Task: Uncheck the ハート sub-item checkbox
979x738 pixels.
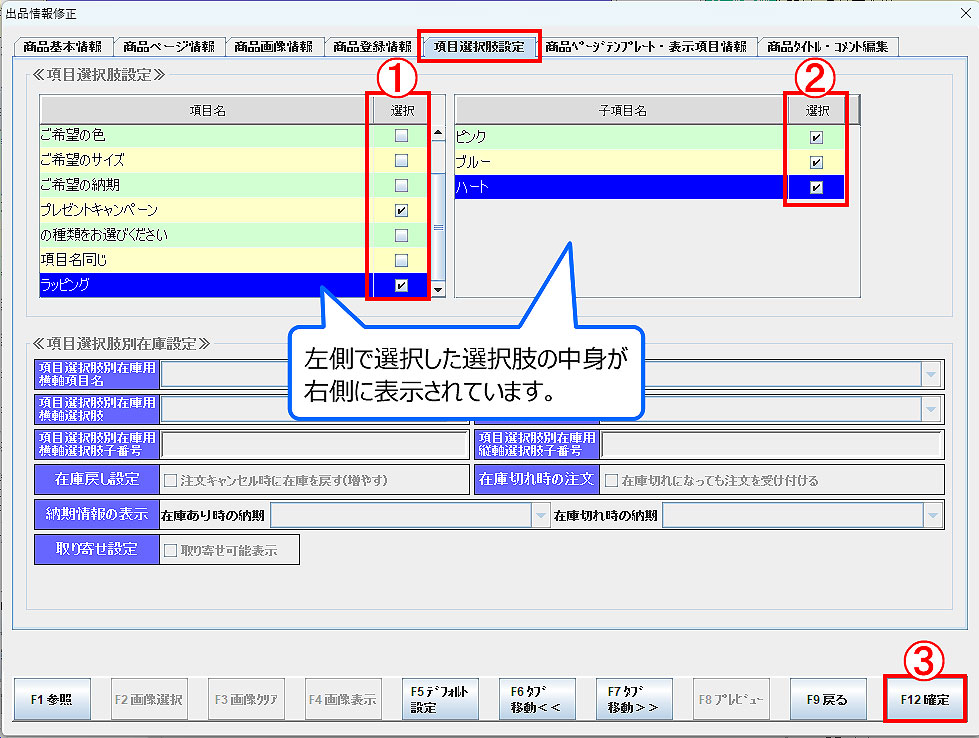Action: 816,187
